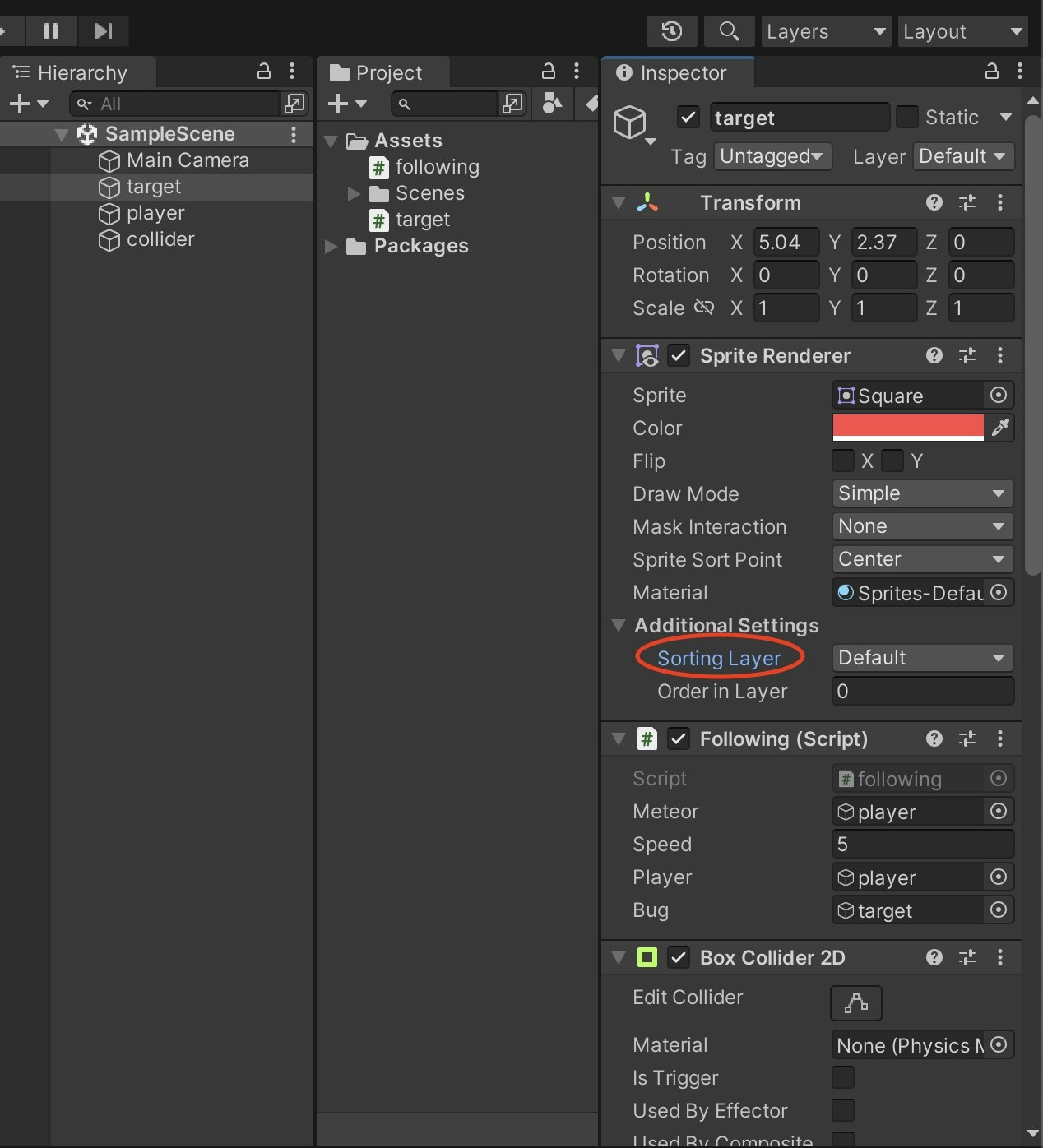1043x1148 pixels.
Task: Toggle the Inspector panel lock icon
Action: point(992,72)
